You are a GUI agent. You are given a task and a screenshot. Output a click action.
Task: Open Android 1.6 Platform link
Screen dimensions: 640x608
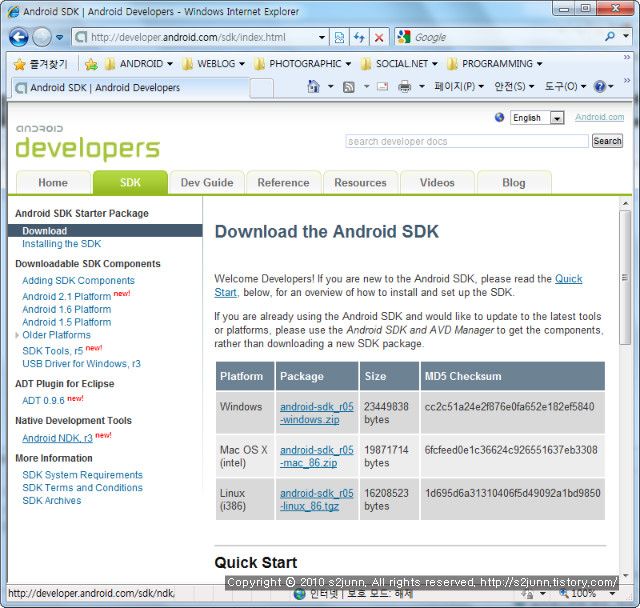tap(67, 310)
